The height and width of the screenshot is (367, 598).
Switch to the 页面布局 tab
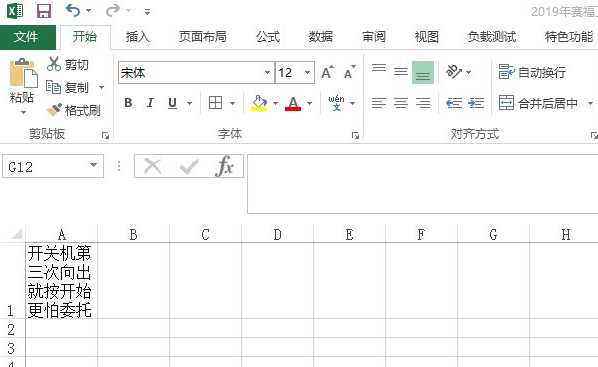point(203,37)
